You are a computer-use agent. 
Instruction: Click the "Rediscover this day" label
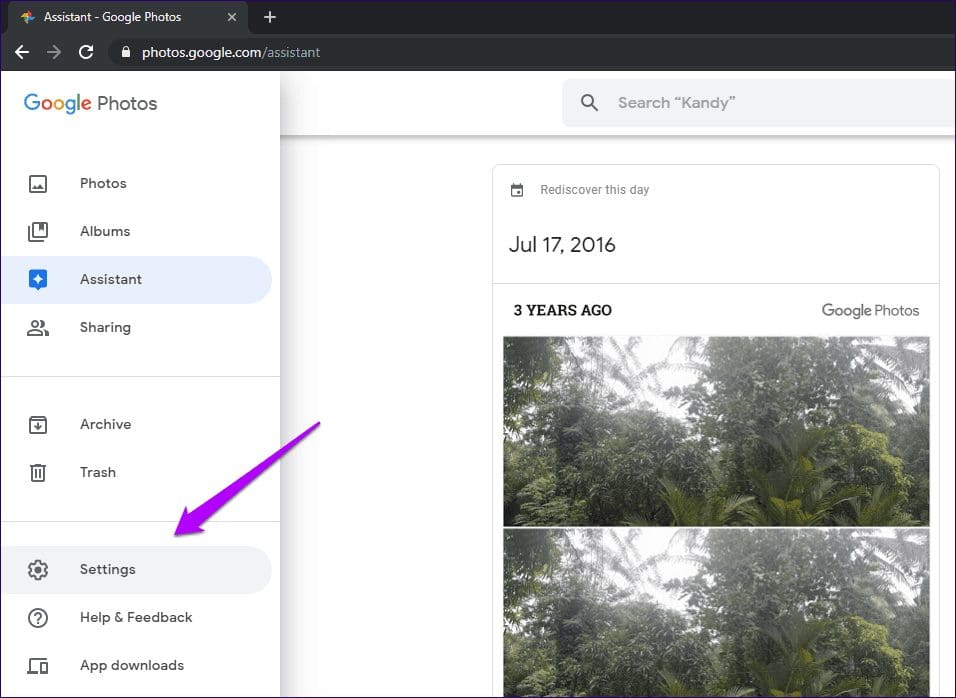594,190
